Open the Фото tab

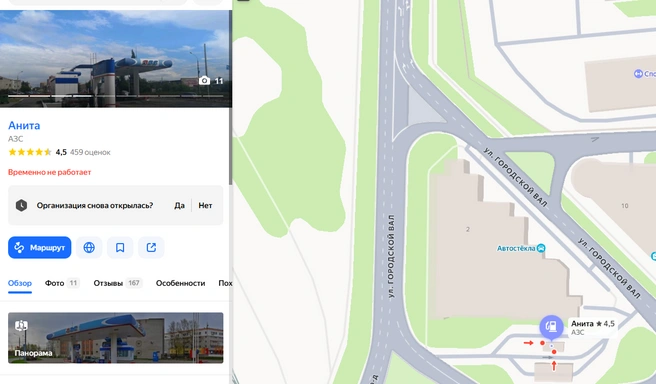click(x=62, y=283)
